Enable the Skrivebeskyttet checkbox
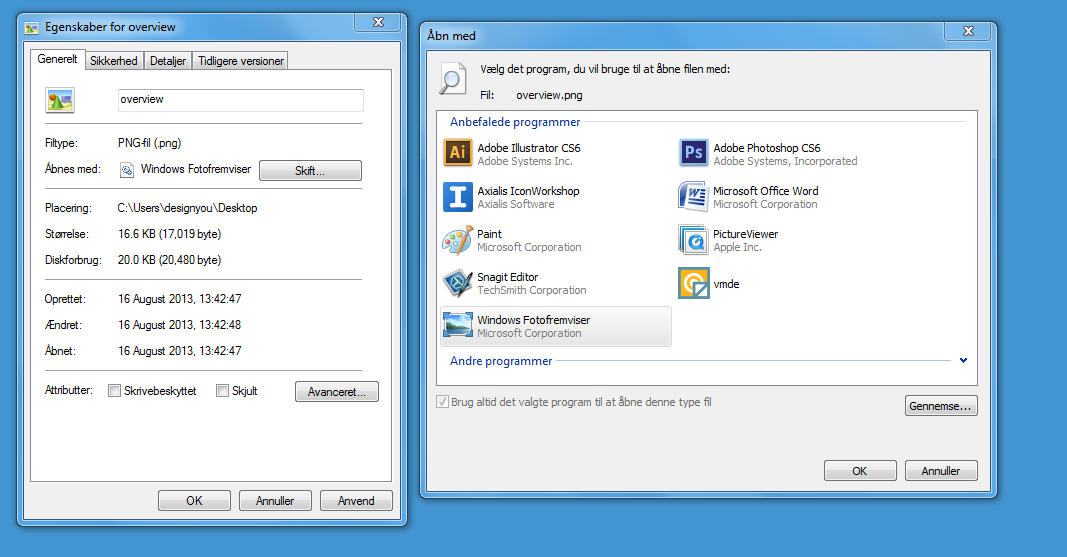The image size is (1067, 557). [x=114, y=391]
